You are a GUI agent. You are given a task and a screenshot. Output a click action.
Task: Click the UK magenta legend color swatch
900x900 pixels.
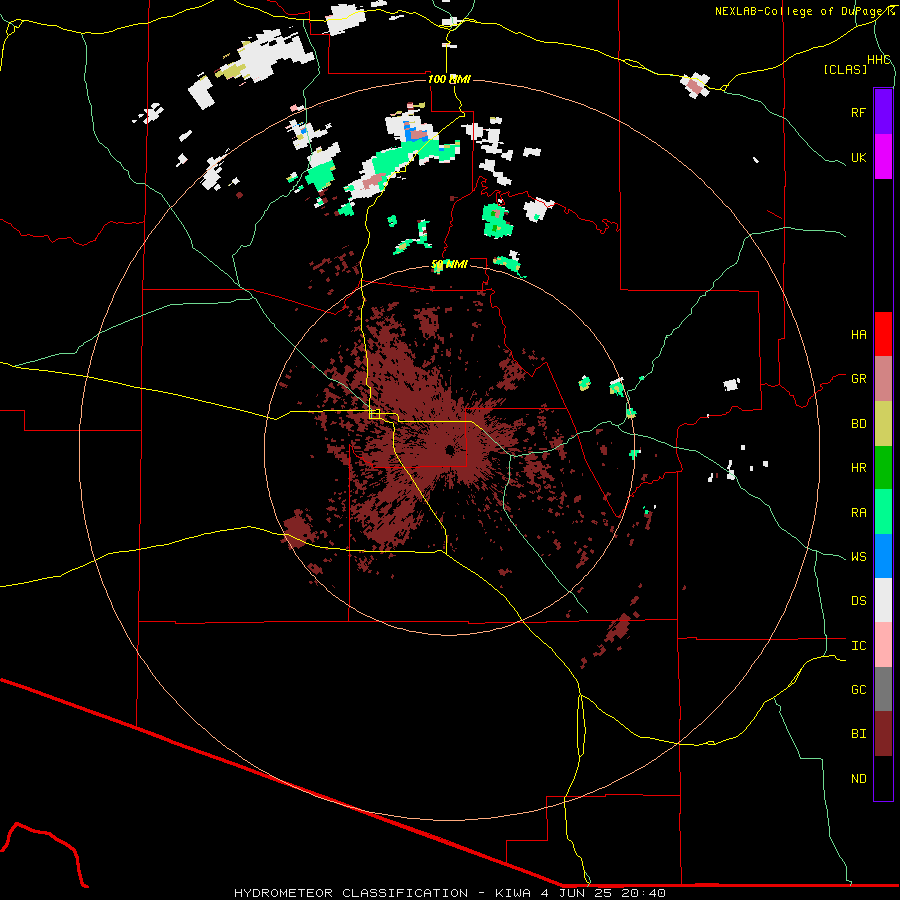(883, 157)
